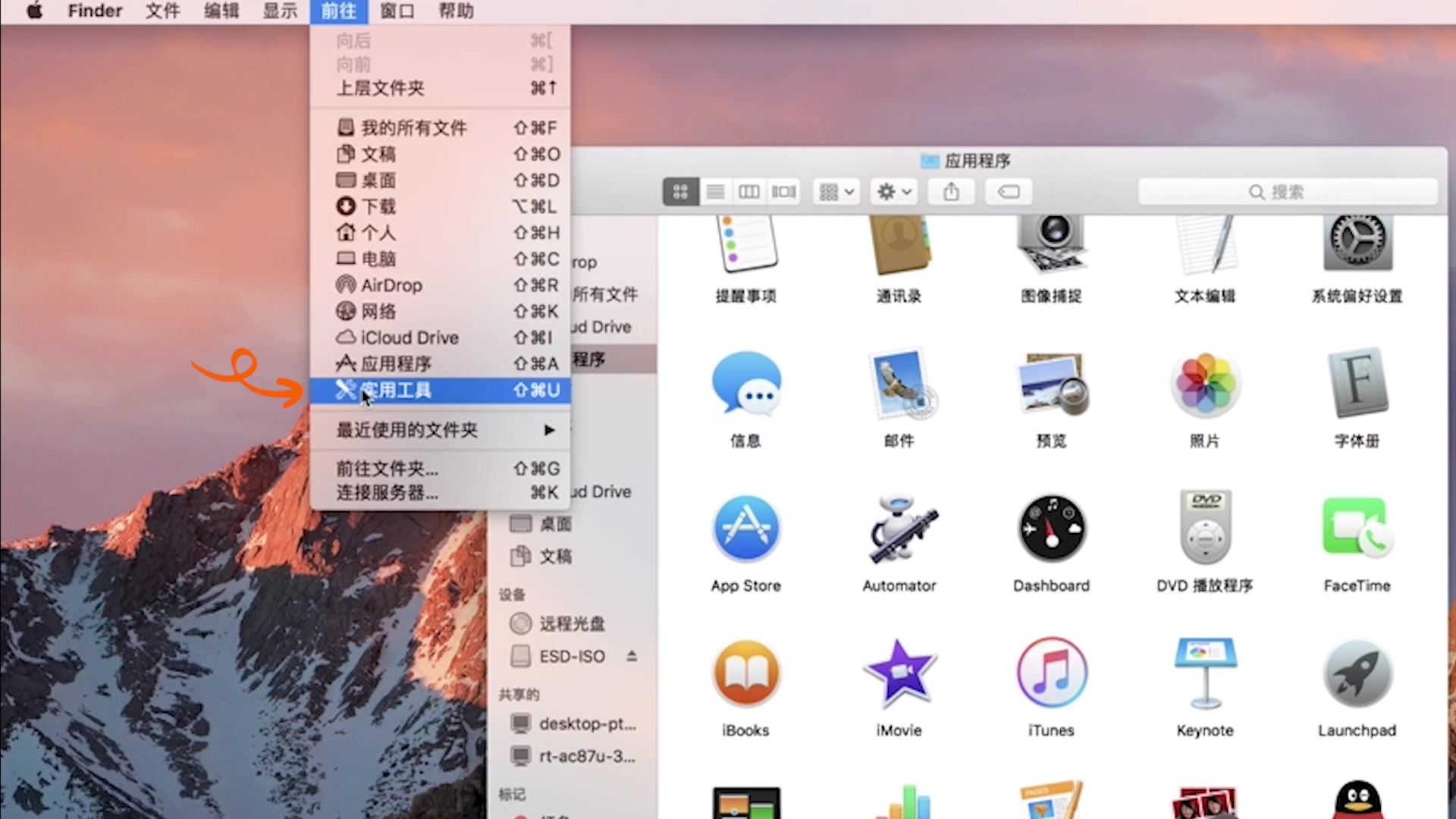Image resolution: width=1456 pixels, height=819 pixels.
Task: Switch Finder to Cover Flow view
Action: point(783,192)
